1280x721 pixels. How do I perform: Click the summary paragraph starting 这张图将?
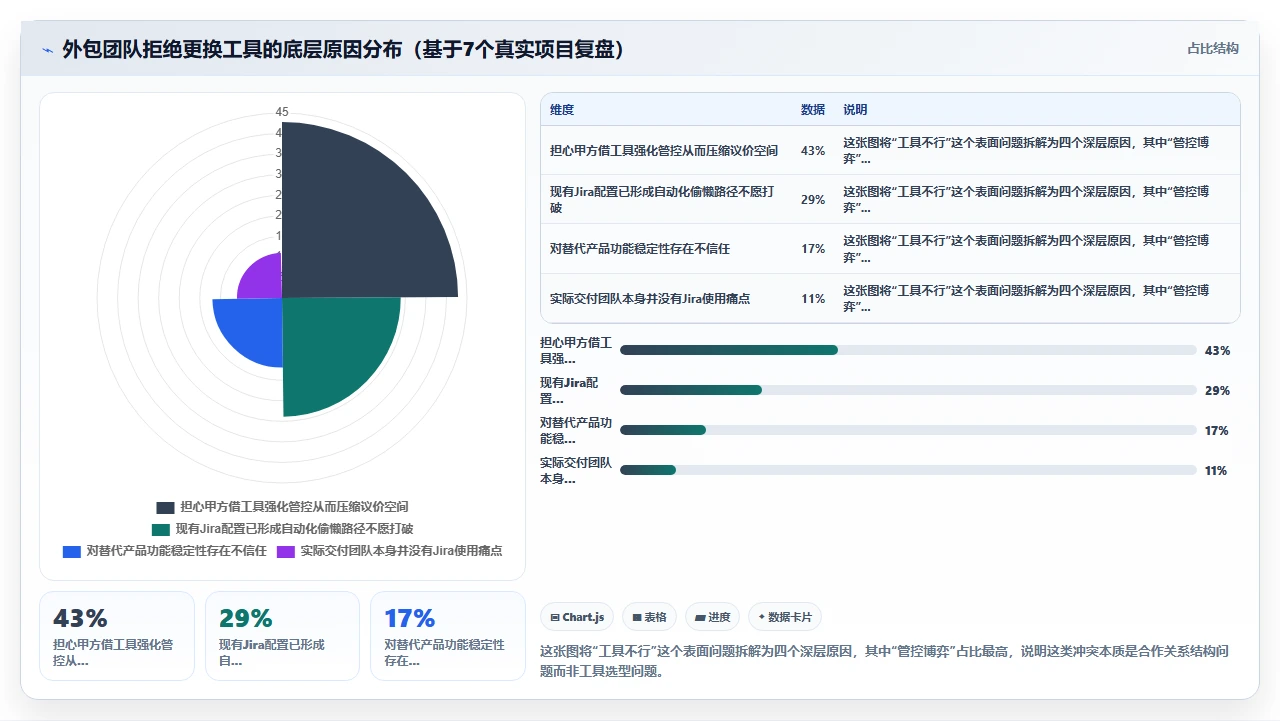click(884, 661)
